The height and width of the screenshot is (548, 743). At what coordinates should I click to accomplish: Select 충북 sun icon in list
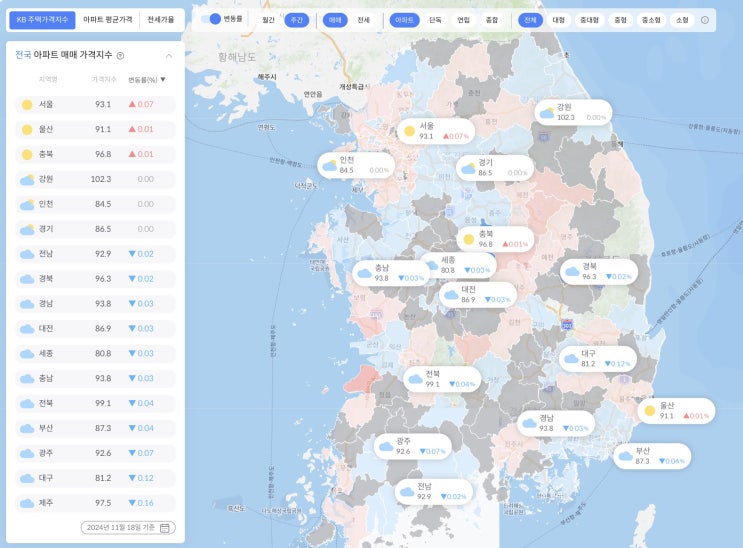(27, 155)
